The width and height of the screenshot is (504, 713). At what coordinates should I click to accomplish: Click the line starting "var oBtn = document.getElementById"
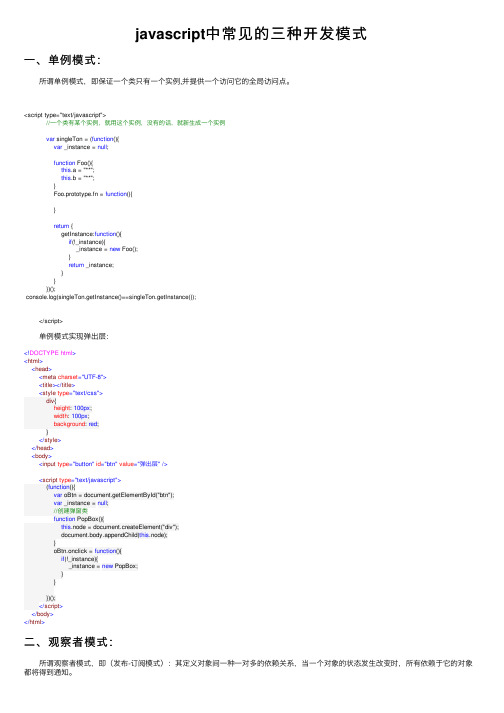[114, 495]
